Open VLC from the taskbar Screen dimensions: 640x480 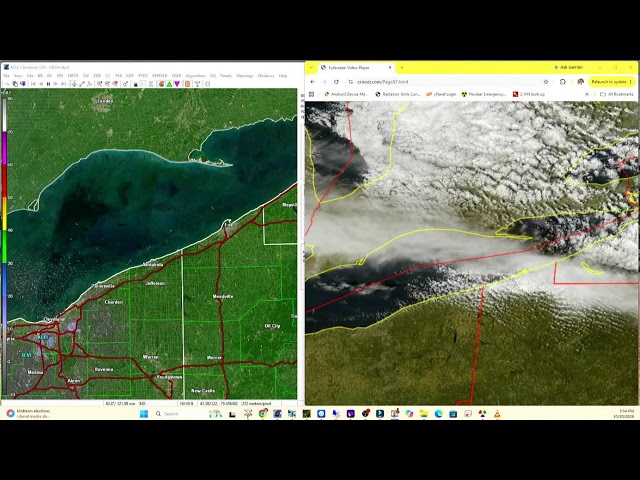[x=497, y=414]
